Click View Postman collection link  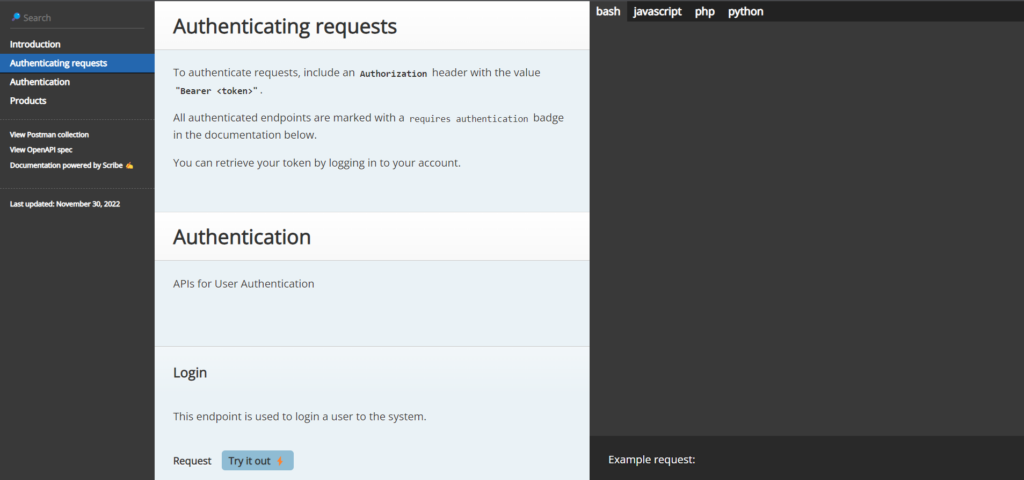(50, 135)
